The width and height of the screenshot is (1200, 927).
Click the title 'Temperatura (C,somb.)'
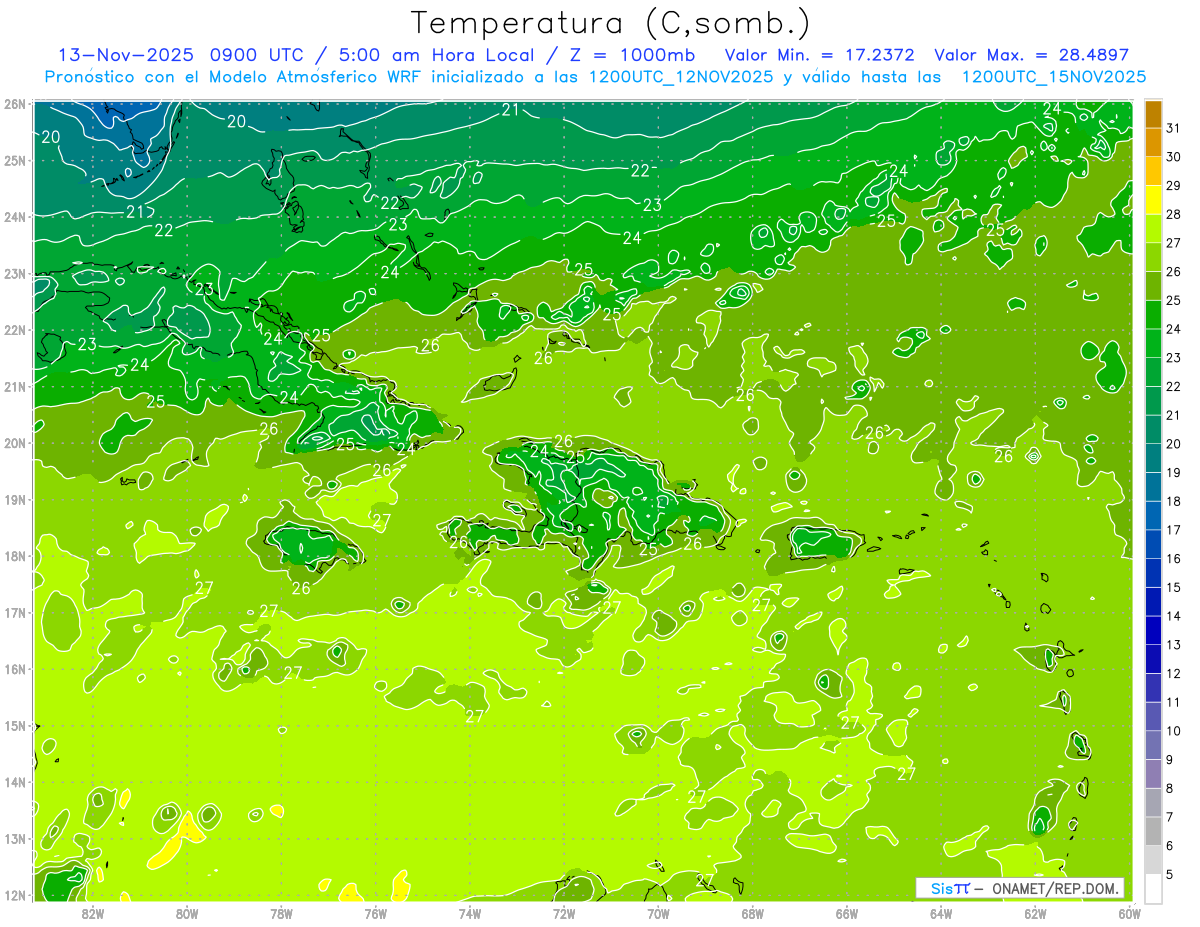[x=611, y=22]
